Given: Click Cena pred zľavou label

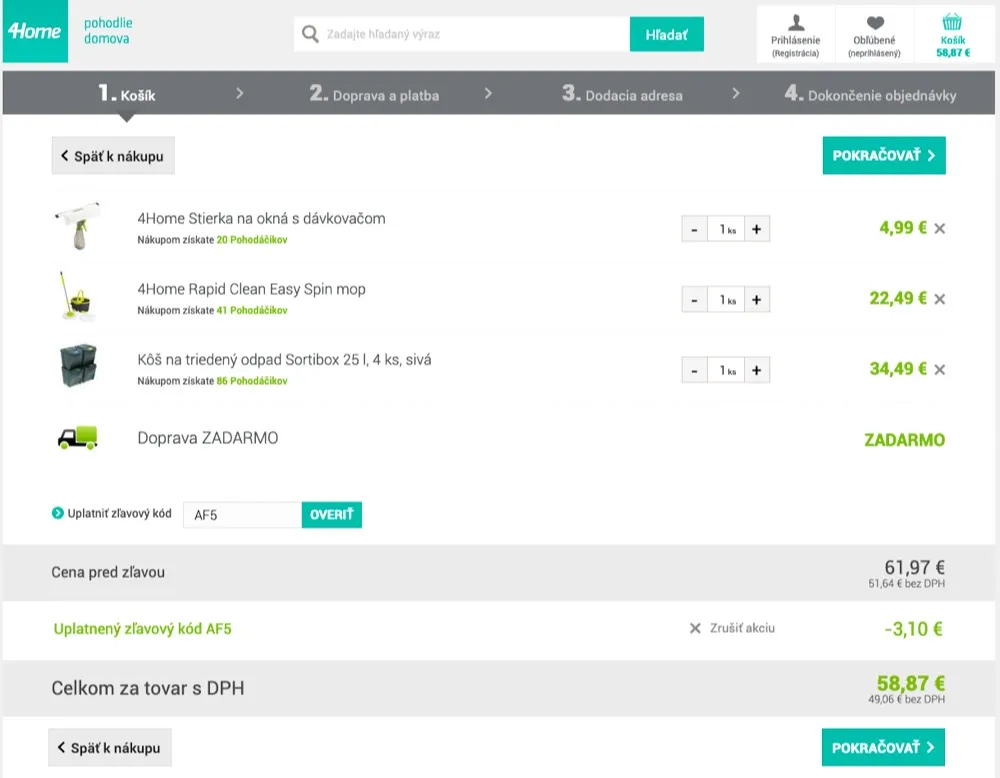Looking at the screenshot, I should pyautogui.click(x=108, y=573).
